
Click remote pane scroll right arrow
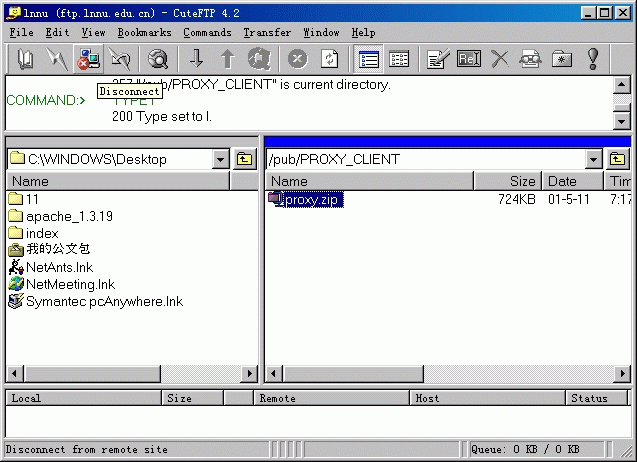click(622, 373)
